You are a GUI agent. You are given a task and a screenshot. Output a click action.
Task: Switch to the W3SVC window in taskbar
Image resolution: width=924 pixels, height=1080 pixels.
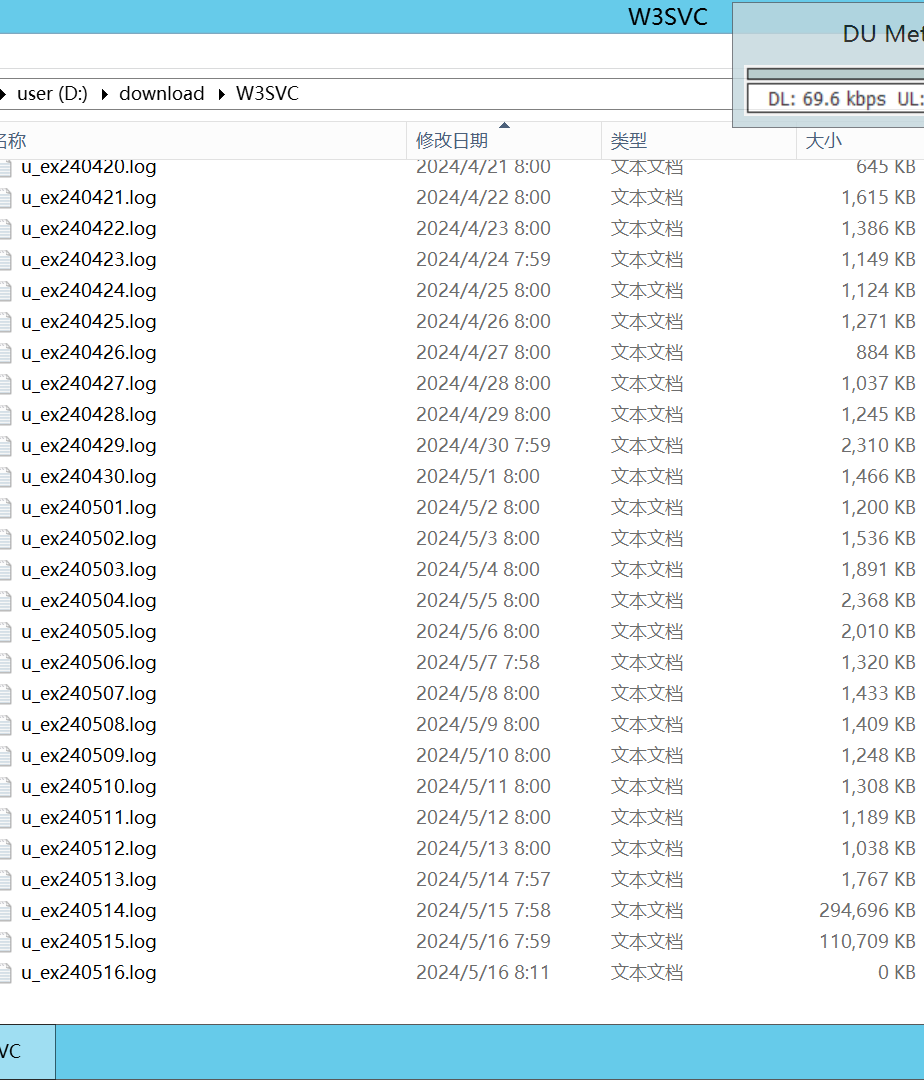(x=20, y=1052)
